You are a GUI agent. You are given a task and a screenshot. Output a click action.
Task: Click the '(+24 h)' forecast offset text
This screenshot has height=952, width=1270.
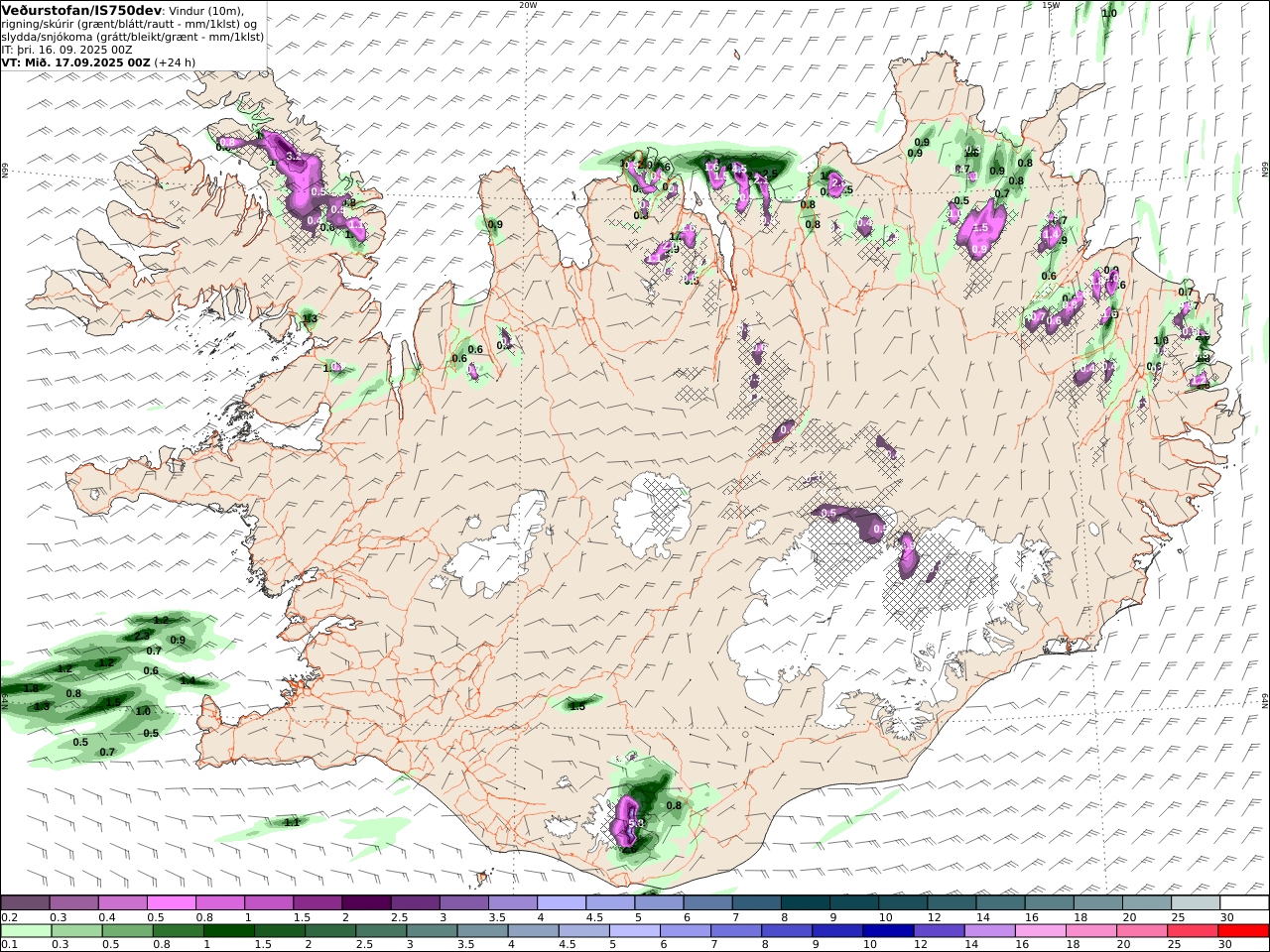(175, 61)
